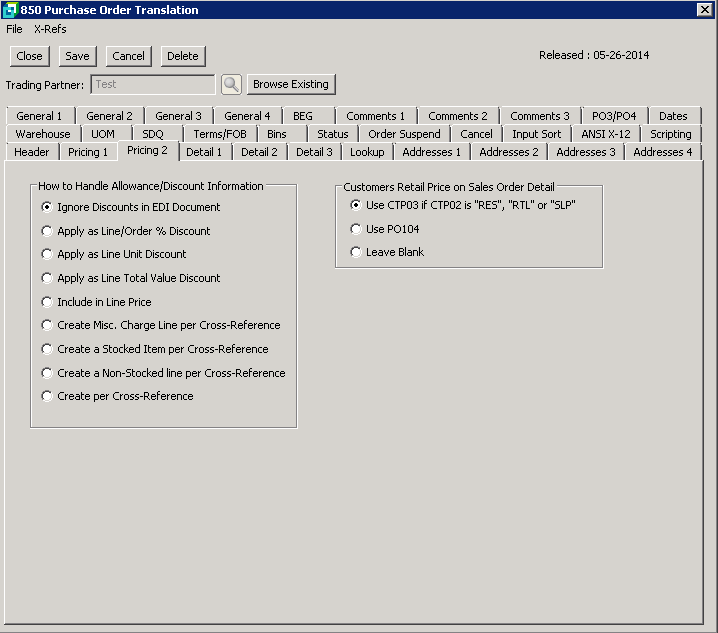
Task: Close the 850 Purchase Order Translation window
Action: (x=703, y=10)
